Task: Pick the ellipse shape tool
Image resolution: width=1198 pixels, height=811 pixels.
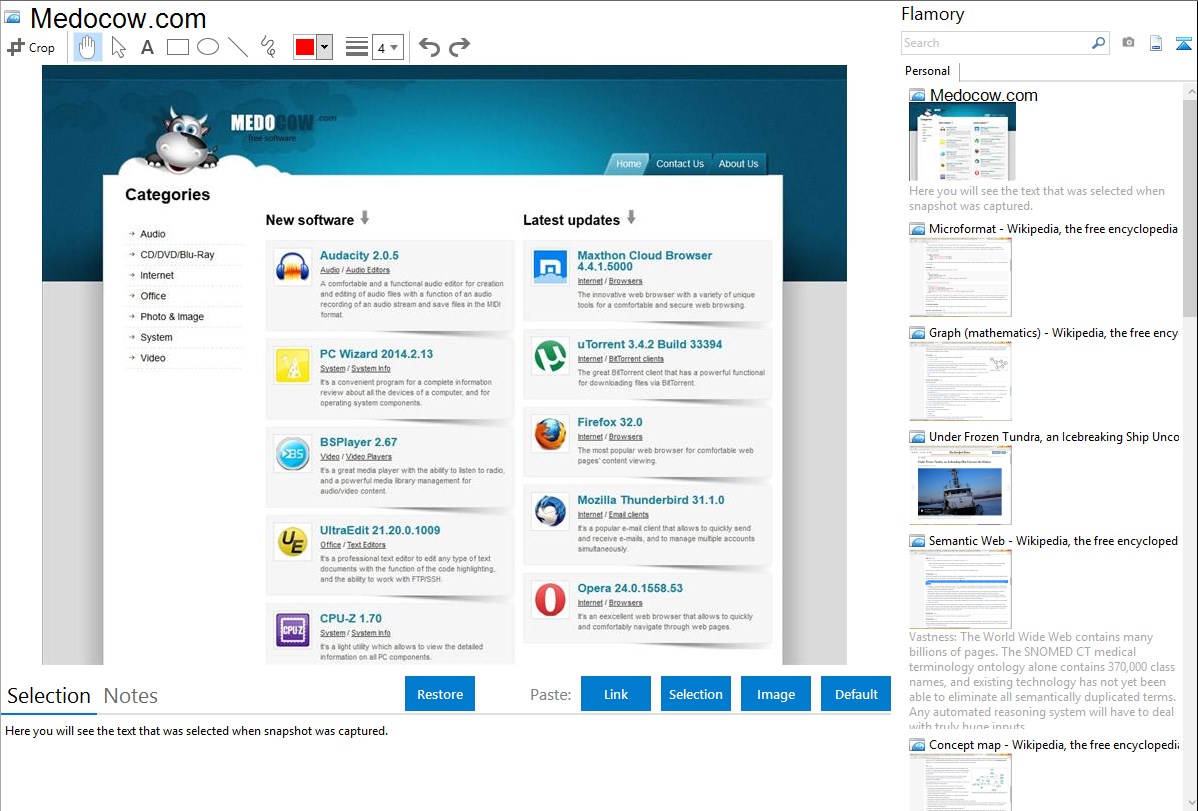Action: pos(208,47)
